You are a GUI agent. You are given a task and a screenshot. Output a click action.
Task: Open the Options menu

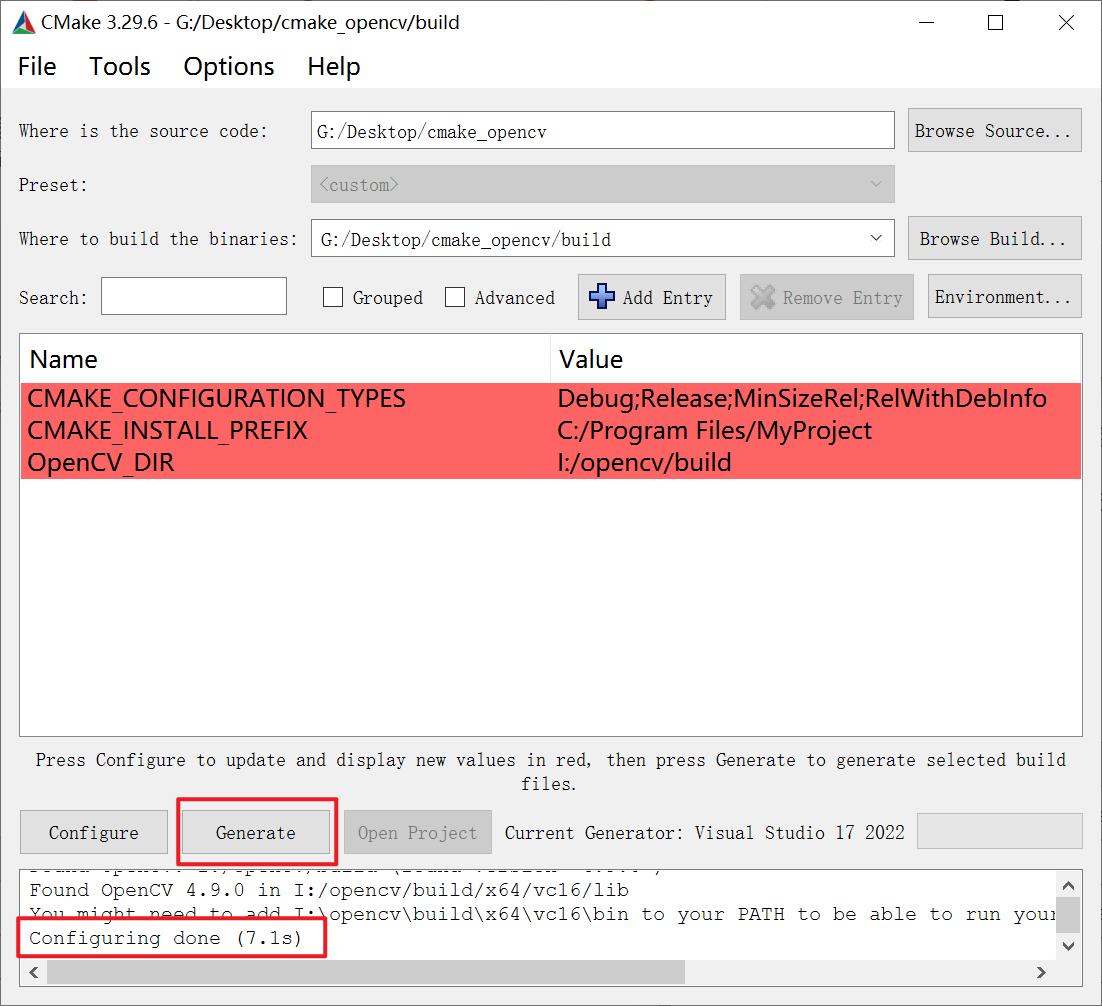click(x=228, y=67)
